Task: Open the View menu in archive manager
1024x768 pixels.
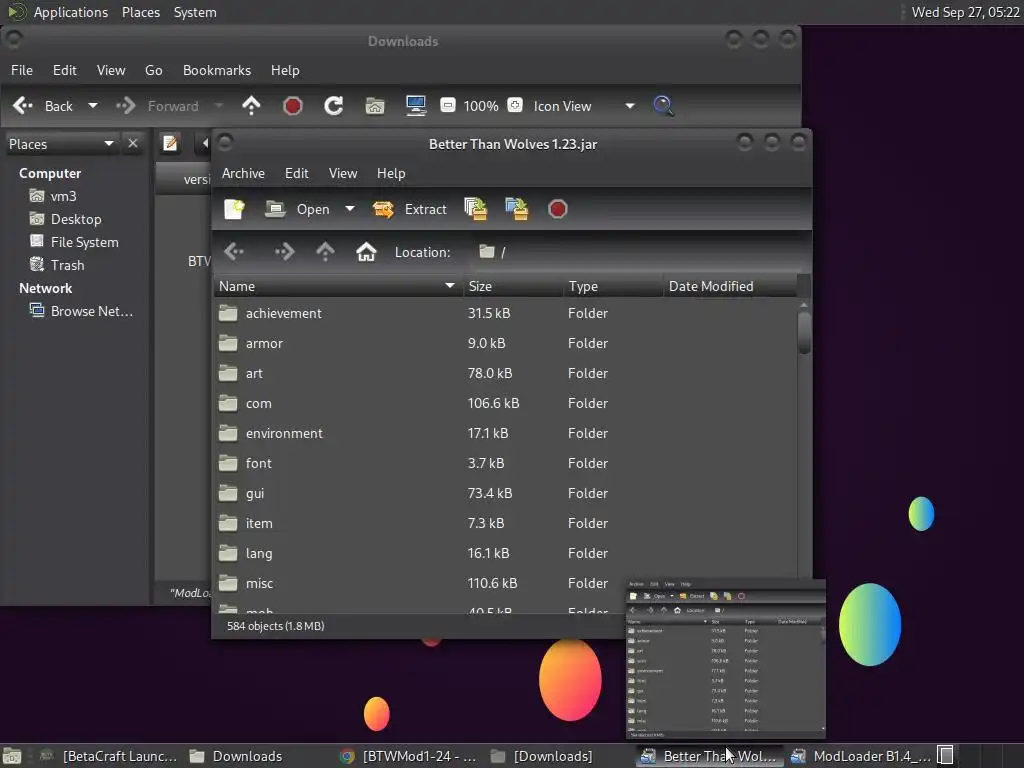Action: click(343, 173)
